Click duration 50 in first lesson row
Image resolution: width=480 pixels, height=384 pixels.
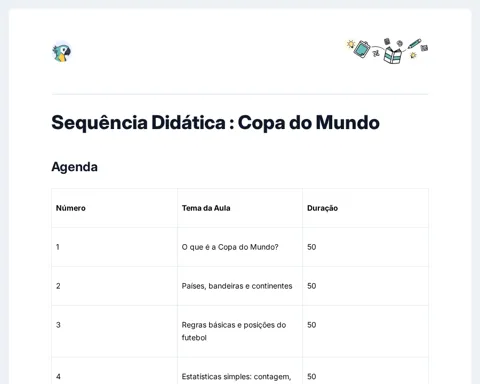[312, 247]
